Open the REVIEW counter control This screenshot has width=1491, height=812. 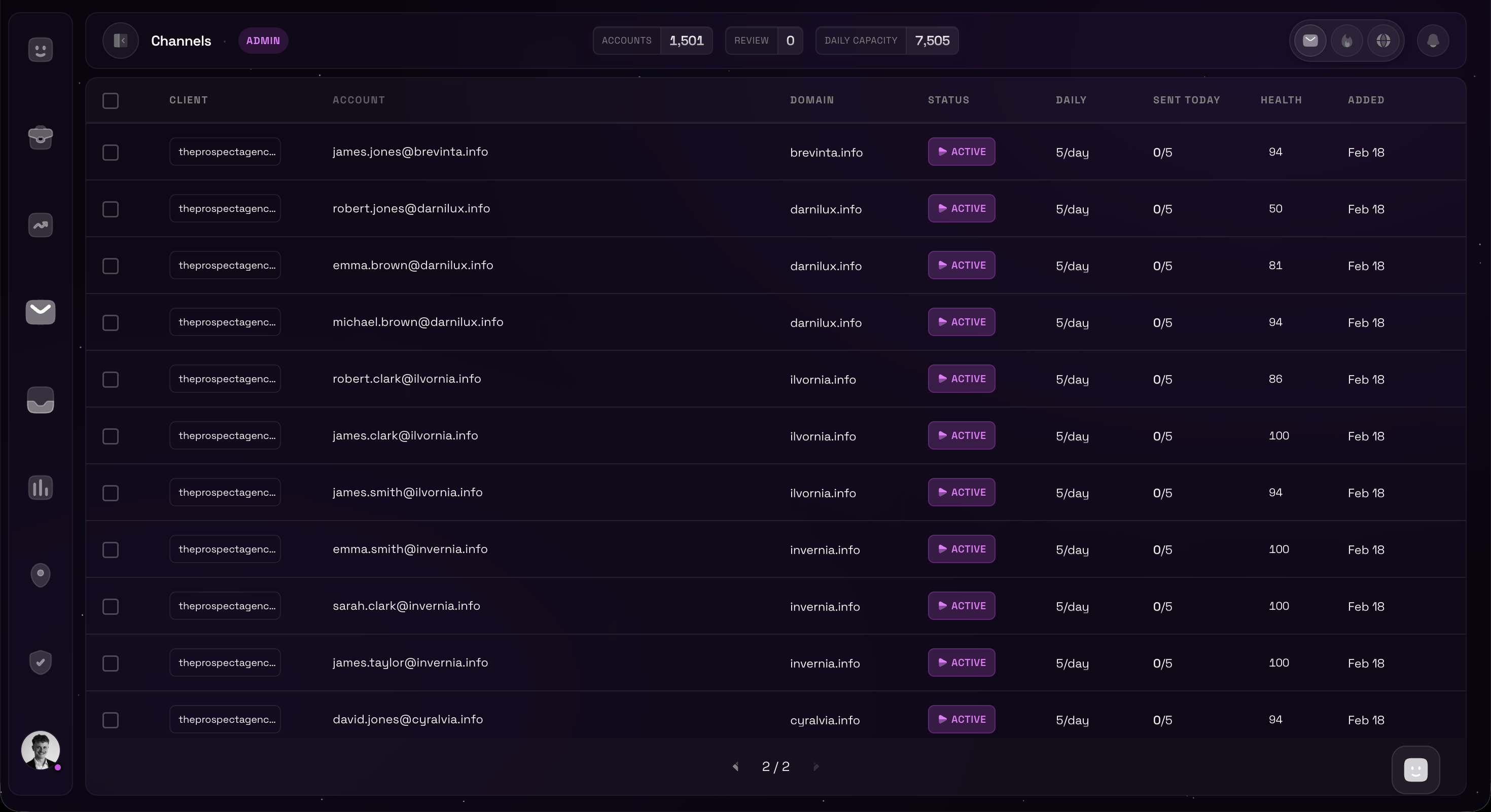click(x=763, y=41)
